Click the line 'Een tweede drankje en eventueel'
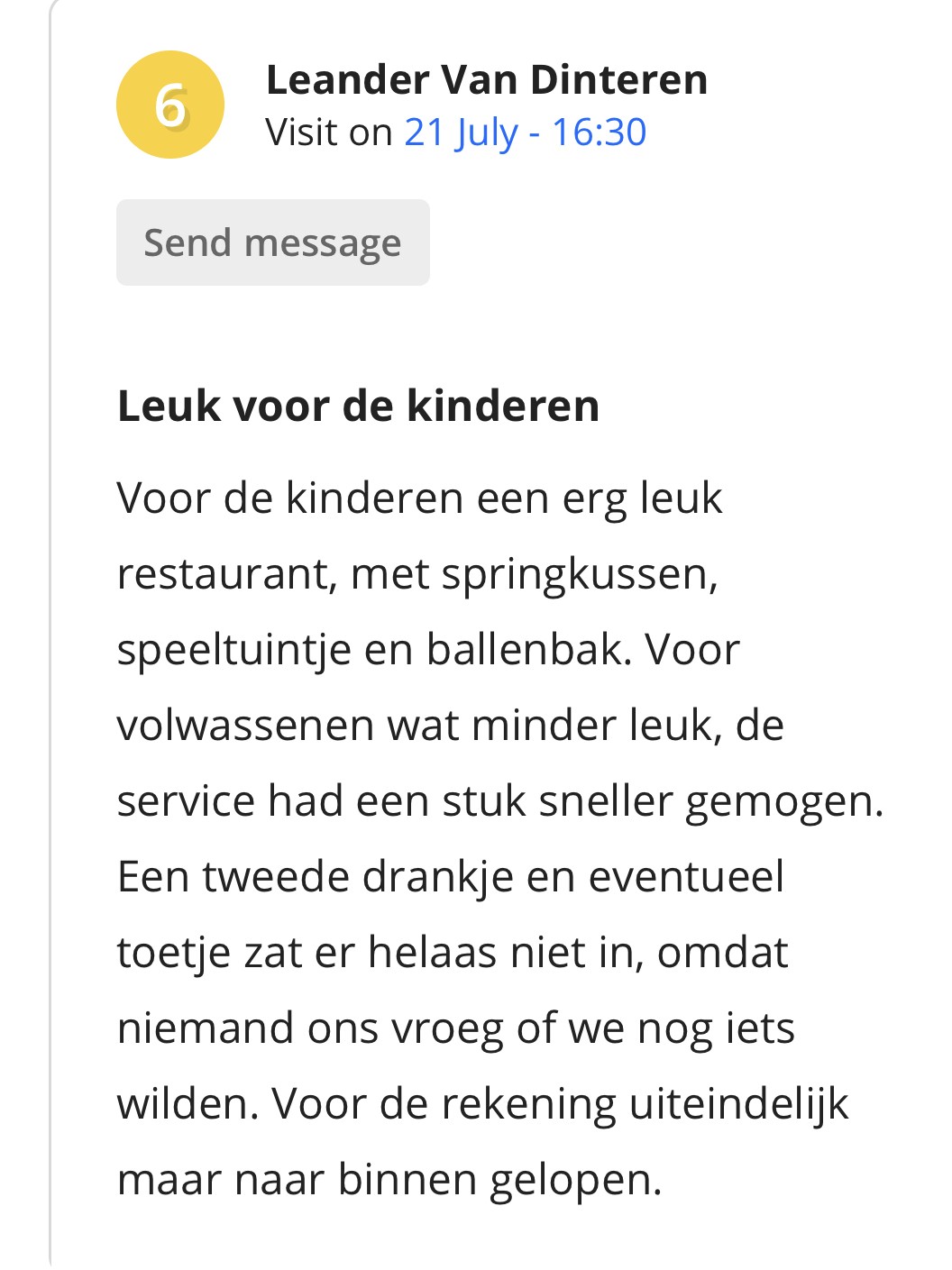Screen dimensions: 952x1270 [451, 877]
